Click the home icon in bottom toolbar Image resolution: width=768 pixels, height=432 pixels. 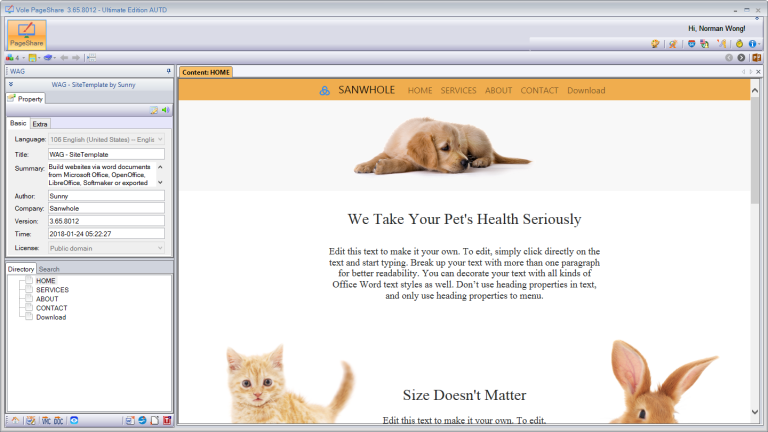15,421
